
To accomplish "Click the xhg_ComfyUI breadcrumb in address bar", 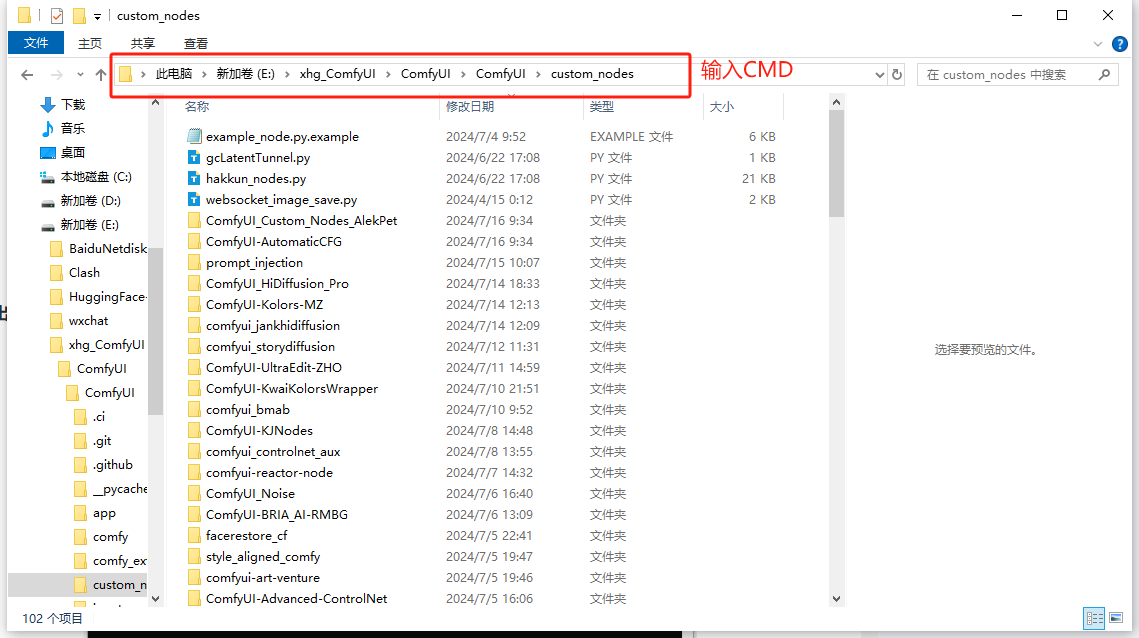I will pos(337,74).
